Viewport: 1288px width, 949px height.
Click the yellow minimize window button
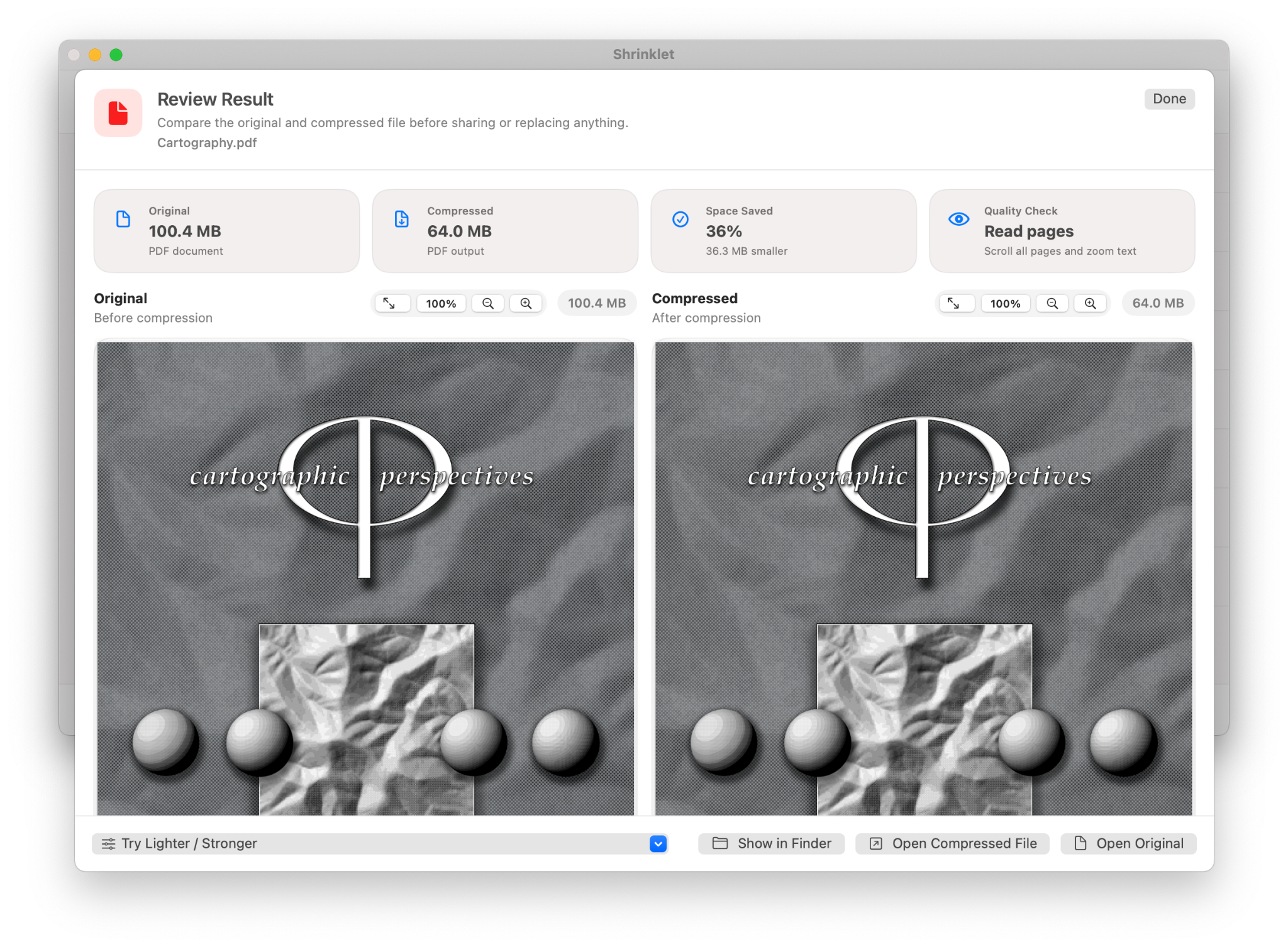pyautogui.click(x=95, y=55)
